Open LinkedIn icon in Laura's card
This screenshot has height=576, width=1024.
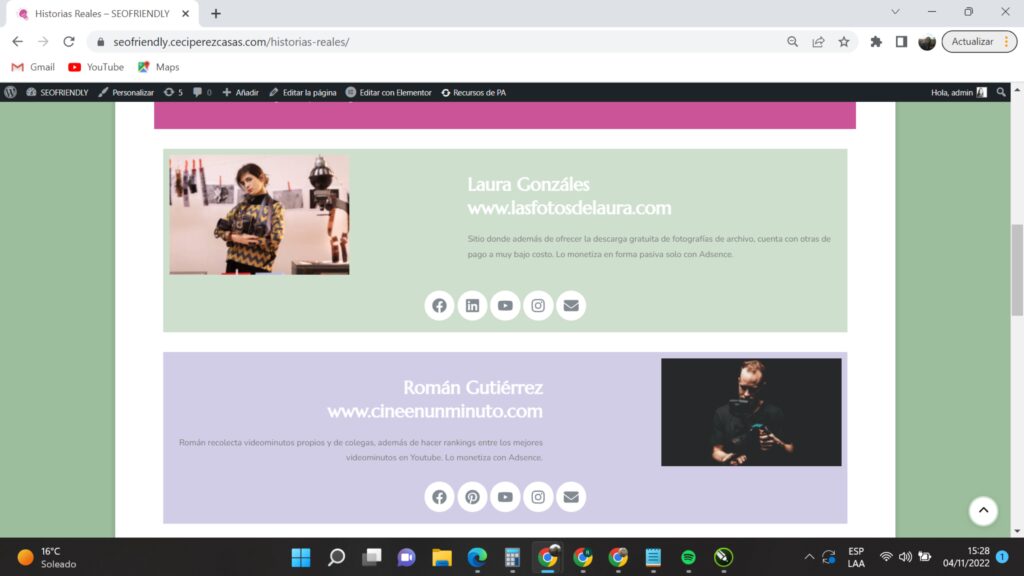click(472, 306)
